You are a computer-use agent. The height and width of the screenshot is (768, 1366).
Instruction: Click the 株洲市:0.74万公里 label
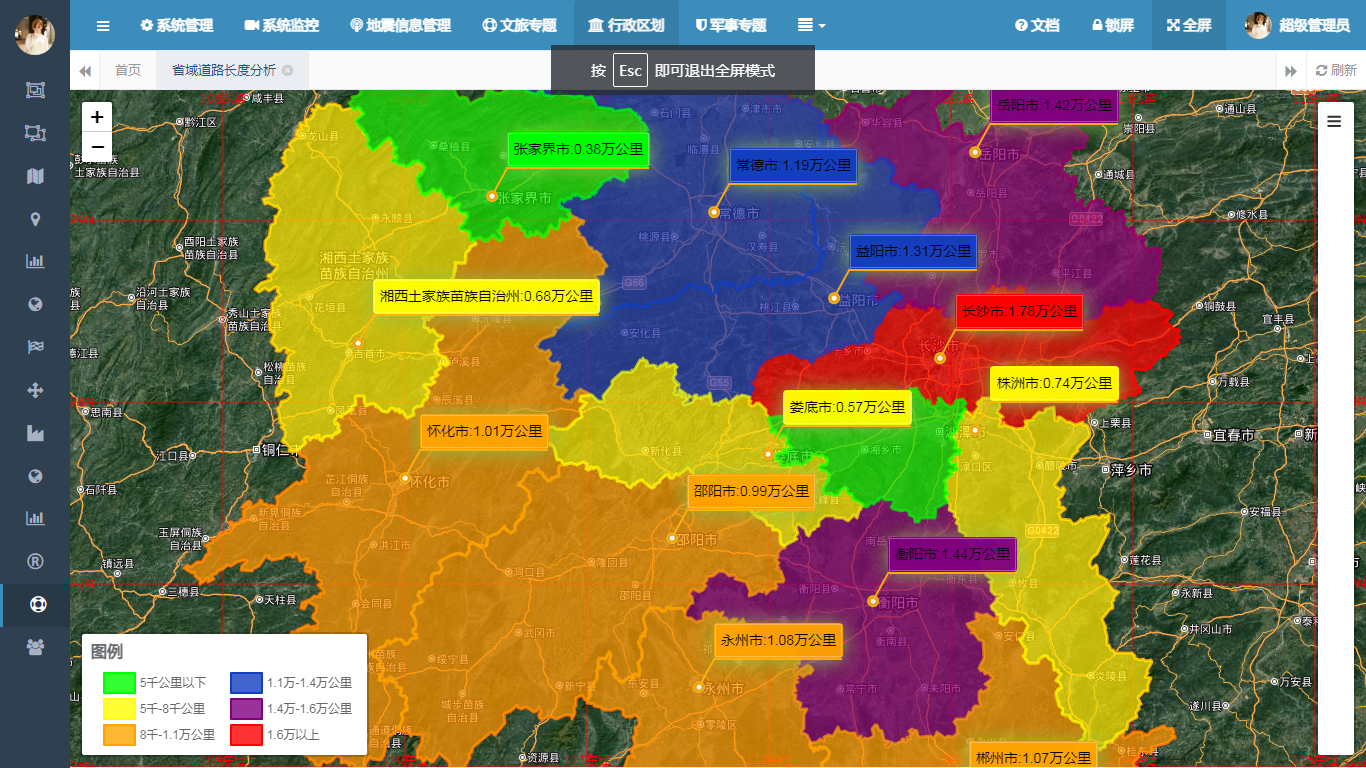(1054, 383)
